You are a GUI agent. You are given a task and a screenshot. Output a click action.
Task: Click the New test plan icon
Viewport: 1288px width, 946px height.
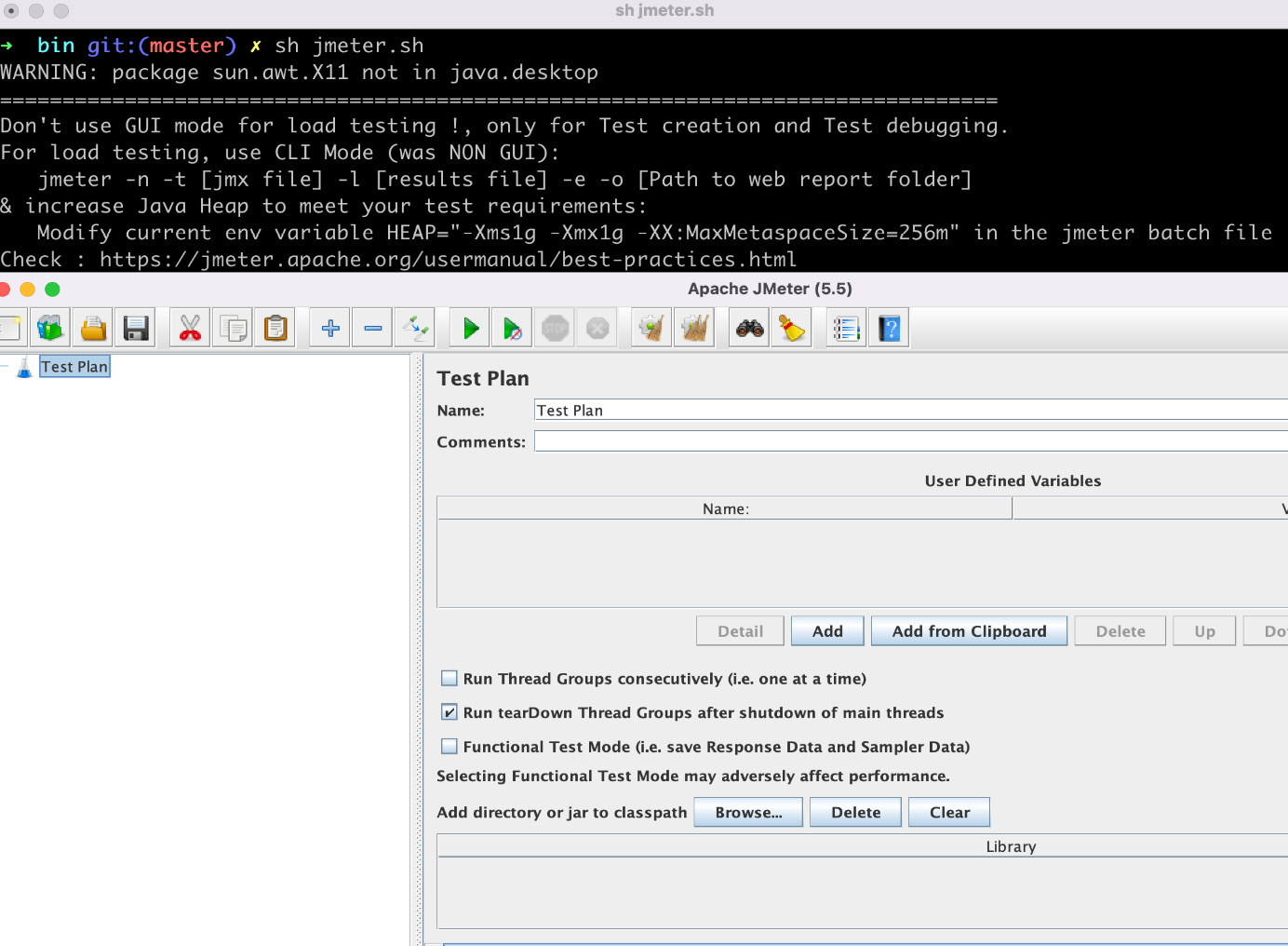[10, 328]
